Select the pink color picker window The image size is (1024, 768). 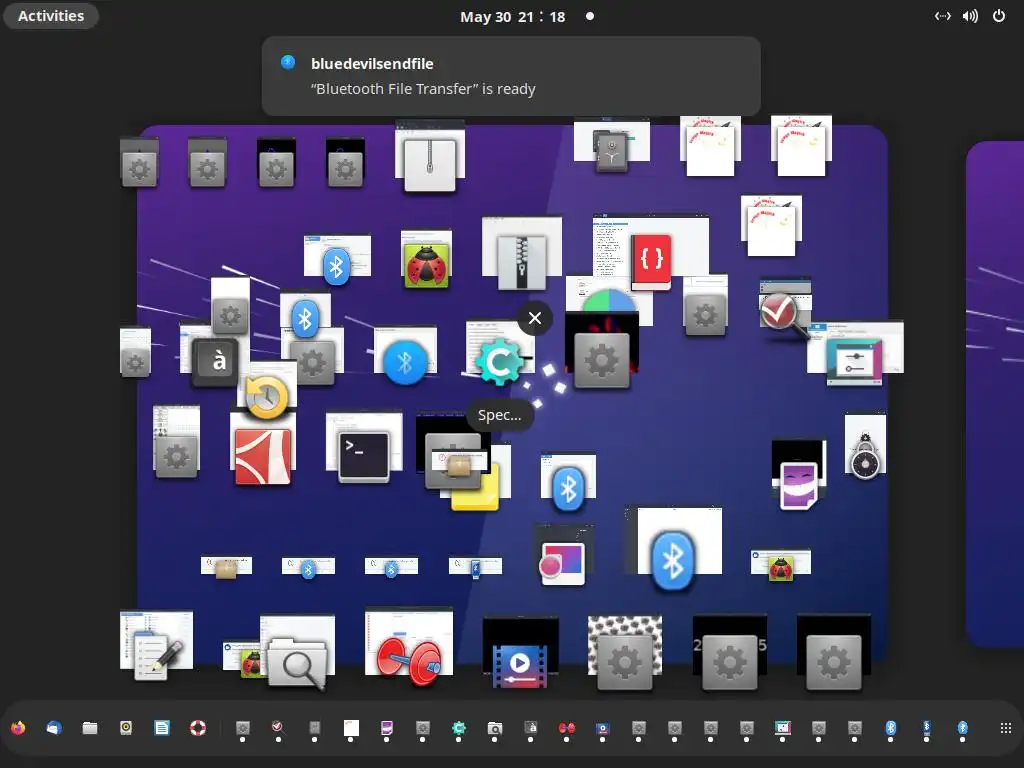coord(563,555)
